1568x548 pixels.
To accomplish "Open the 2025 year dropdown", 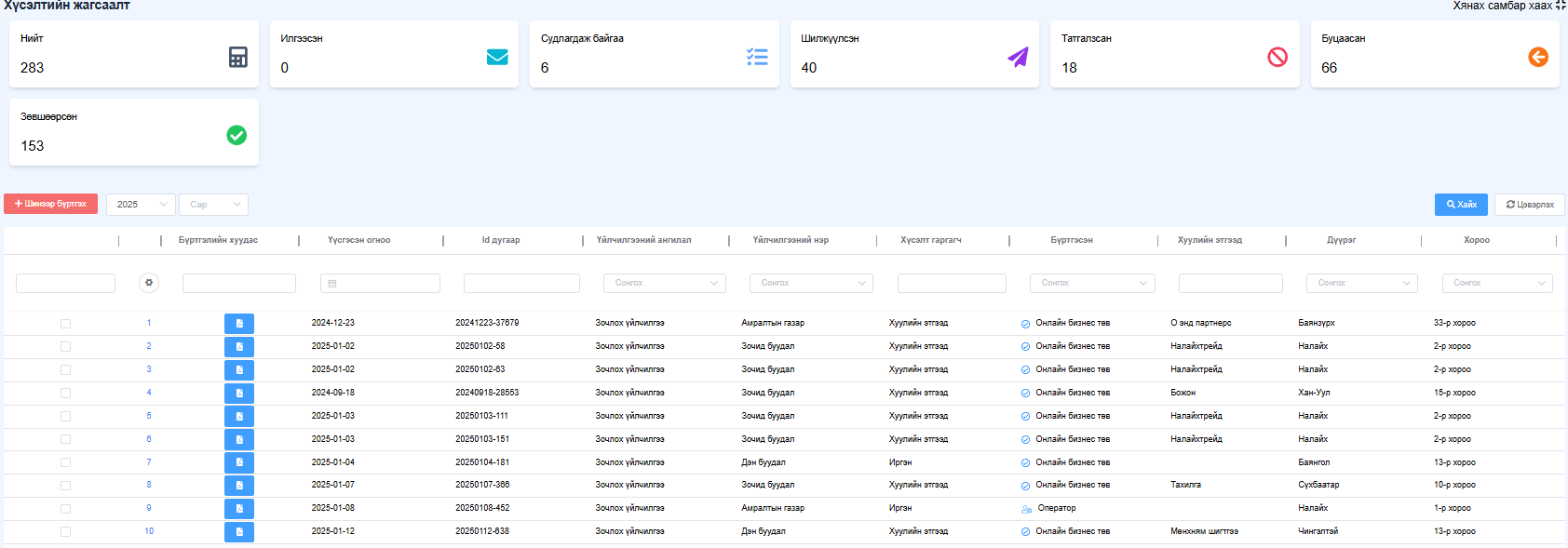I will [140, 205].
